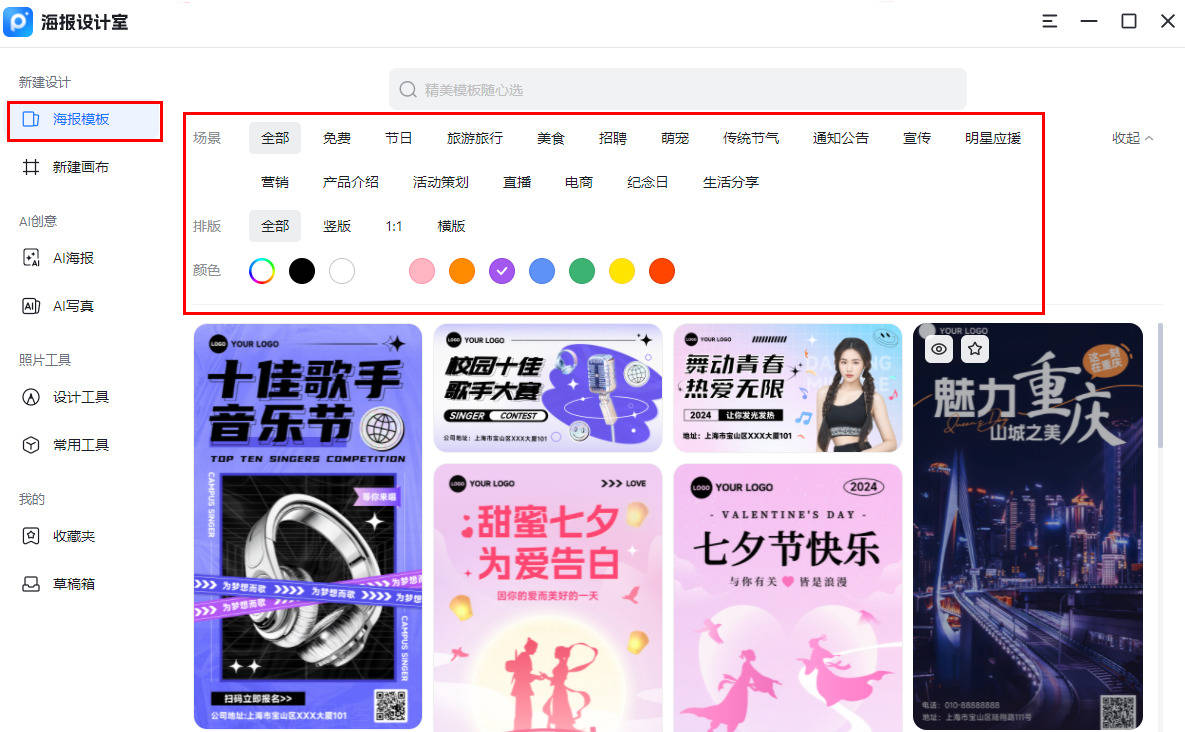
Task: Filter scene by 节日
Action: [x=398, y=138]
